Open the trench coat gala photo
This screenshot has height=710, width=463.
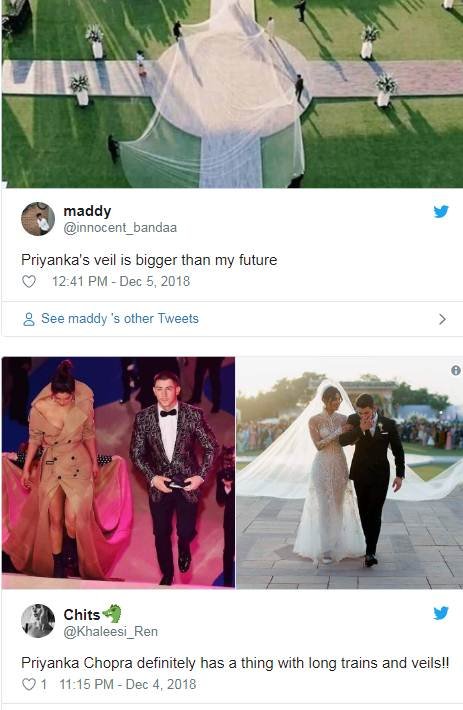pyautogui.click(x=119, y=473)
